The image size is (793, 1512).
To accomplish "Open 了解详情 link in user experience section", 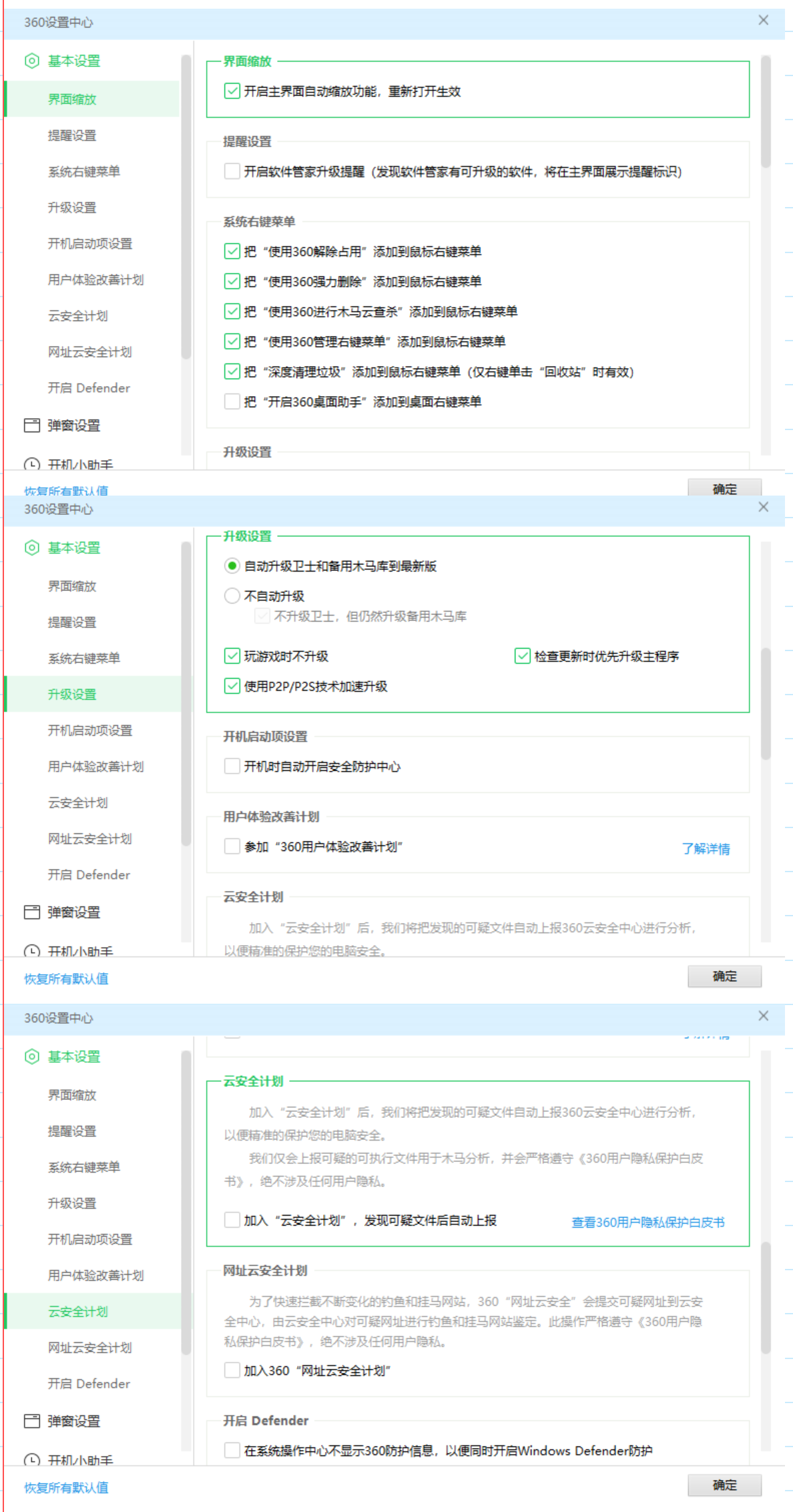I will tap(706, 849).
